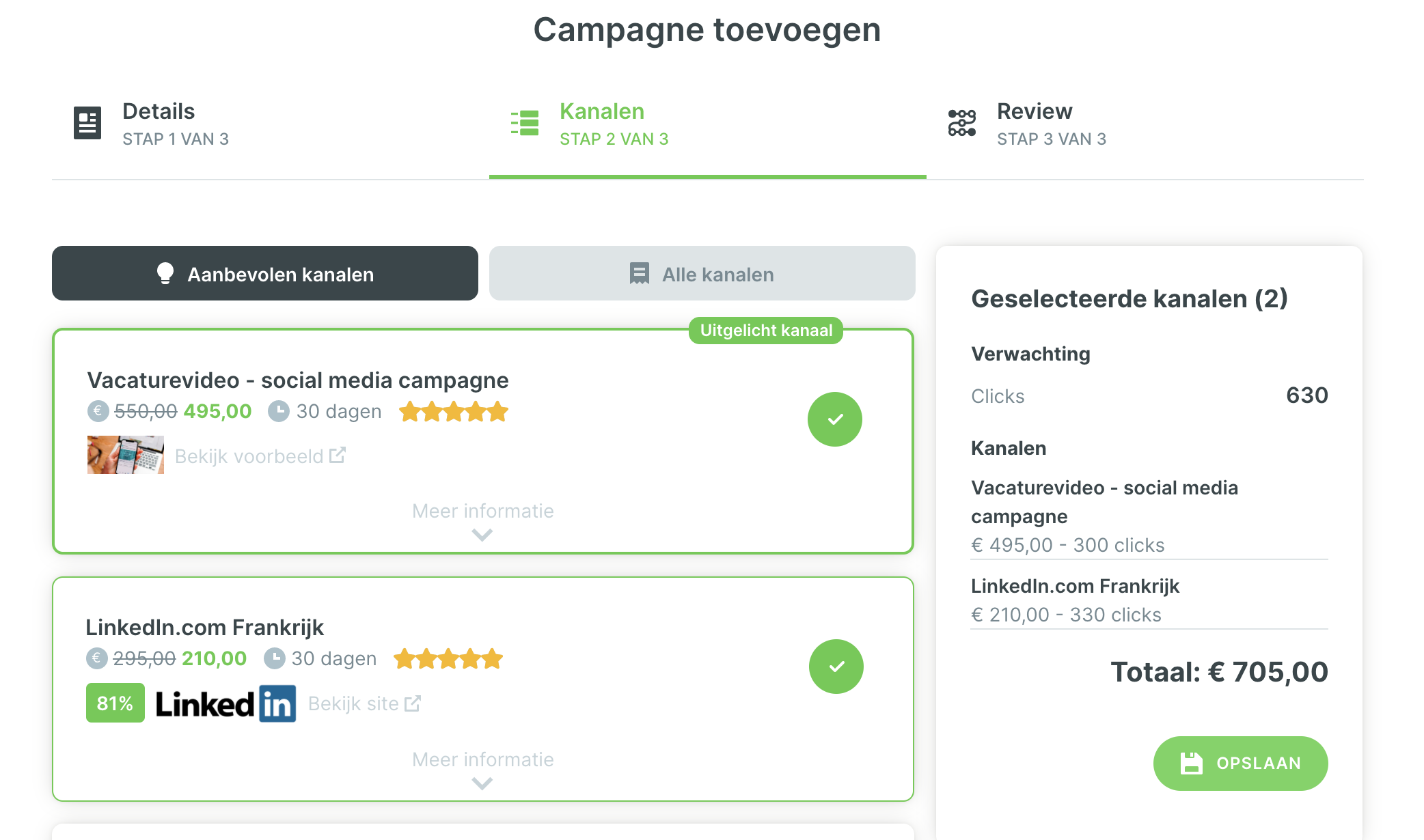This screenshot has width=1424, height=840.
Task: Switch to Alle kanalen
Action: tap(702, 273)
